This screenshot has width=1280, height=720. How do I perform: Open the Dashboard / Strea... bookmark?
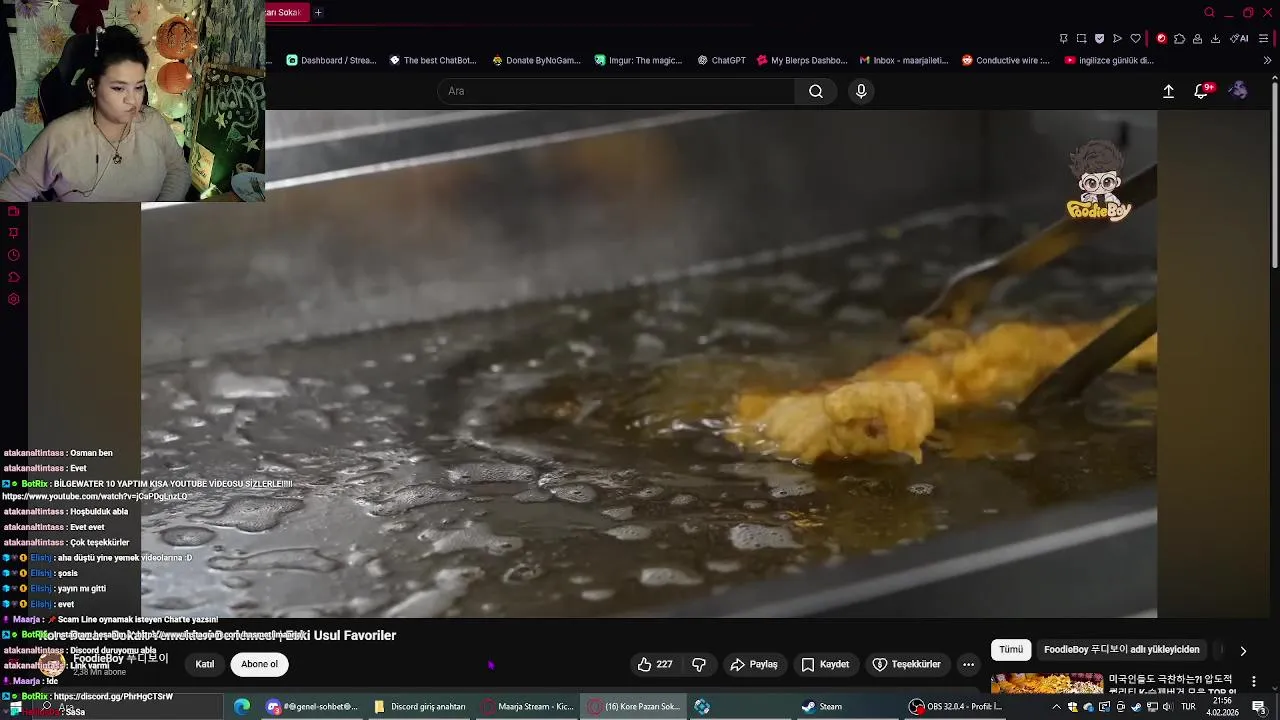(x=331, y=60)
